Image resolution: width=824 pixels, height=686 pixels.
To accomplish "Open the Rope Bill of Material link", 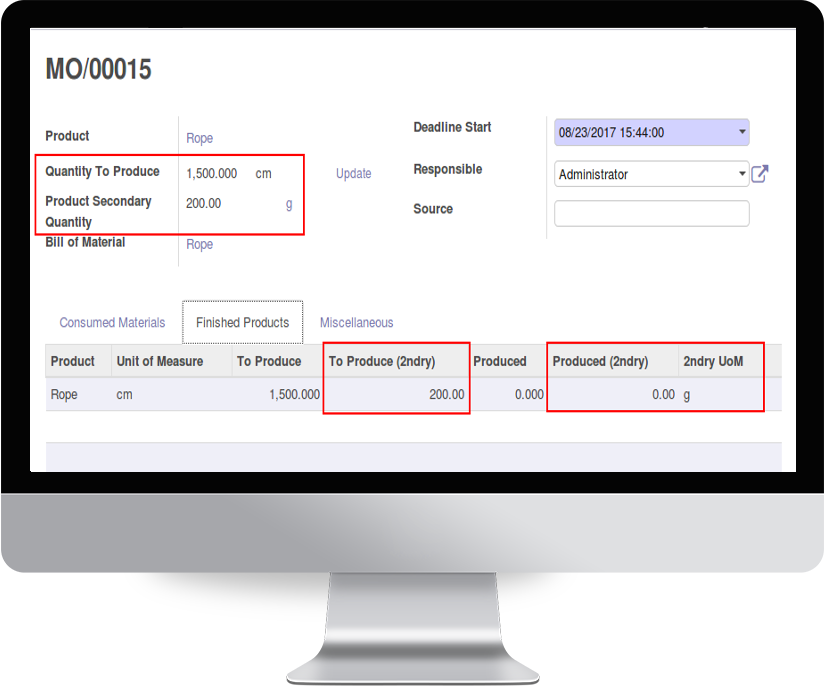I will coord(200,244).
